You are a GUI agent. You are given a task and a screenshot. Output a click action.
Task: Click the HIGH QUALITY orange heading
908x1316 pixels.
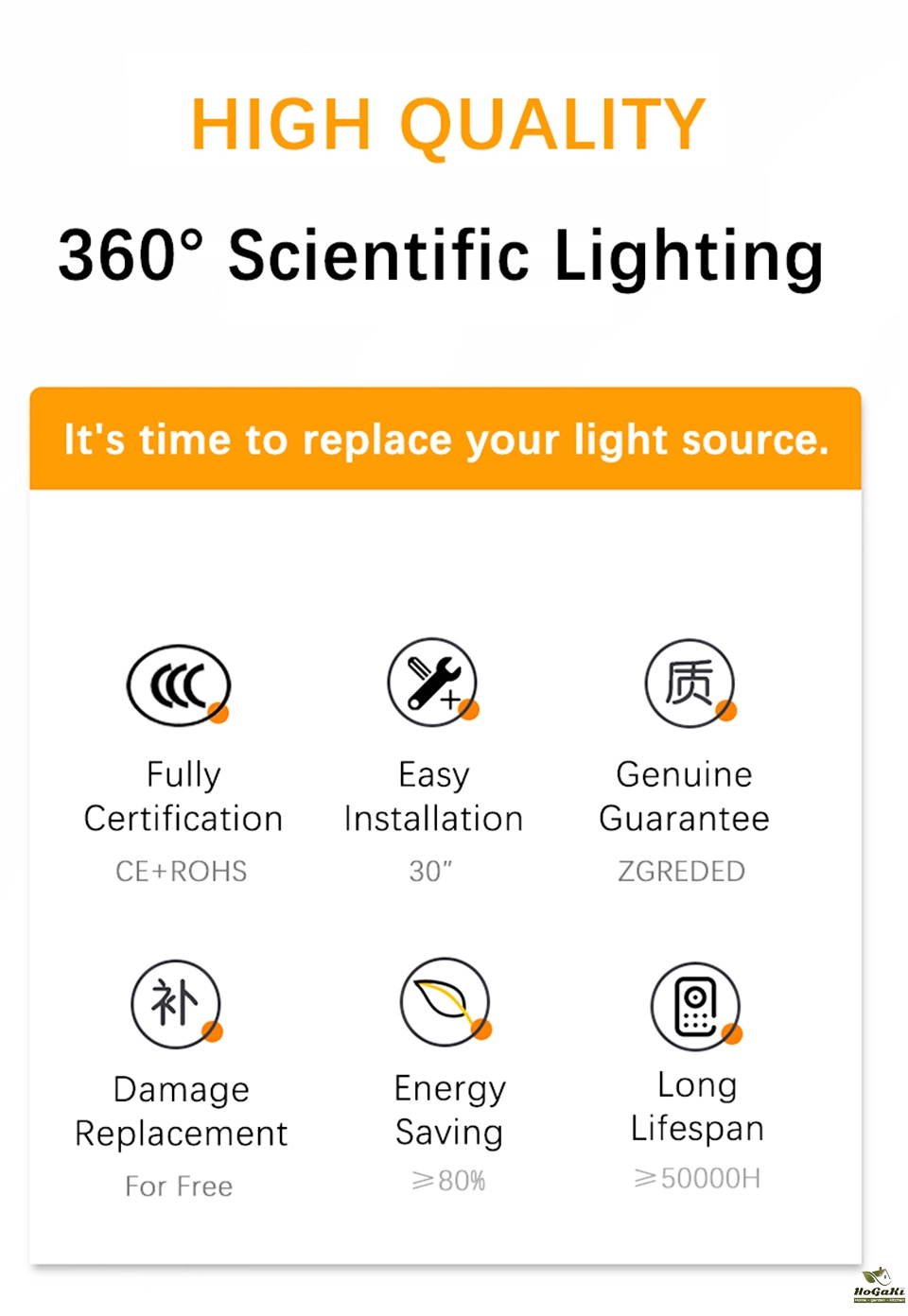[448, 125]
